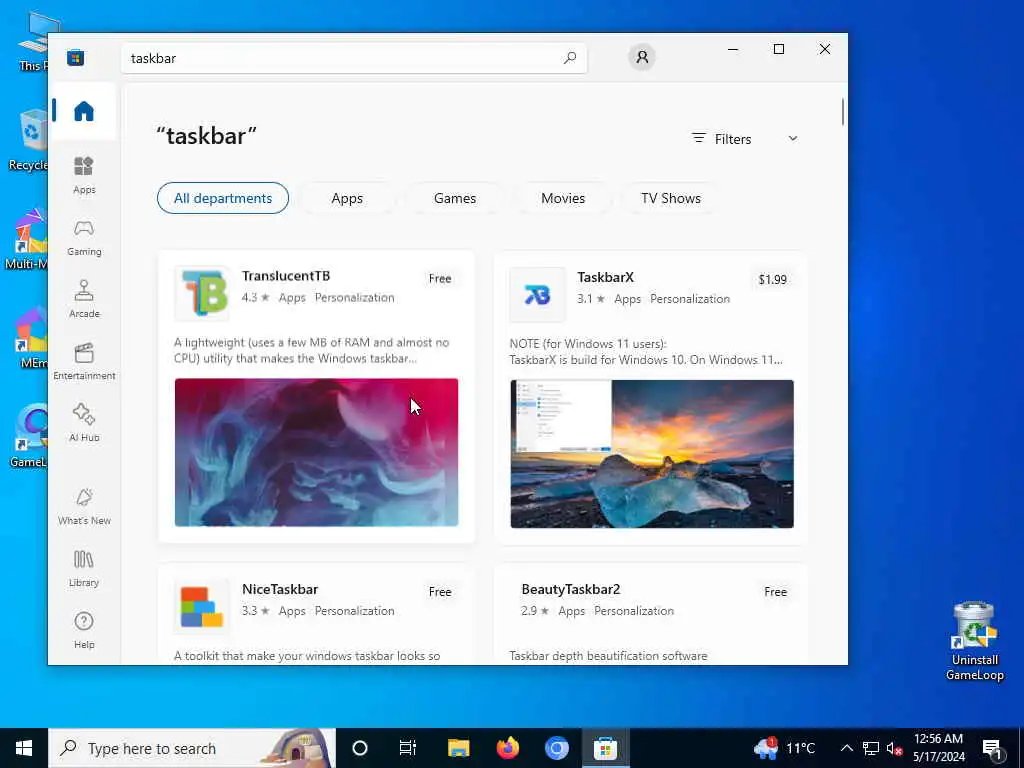Select the Games department filter tab

[455, 198]
